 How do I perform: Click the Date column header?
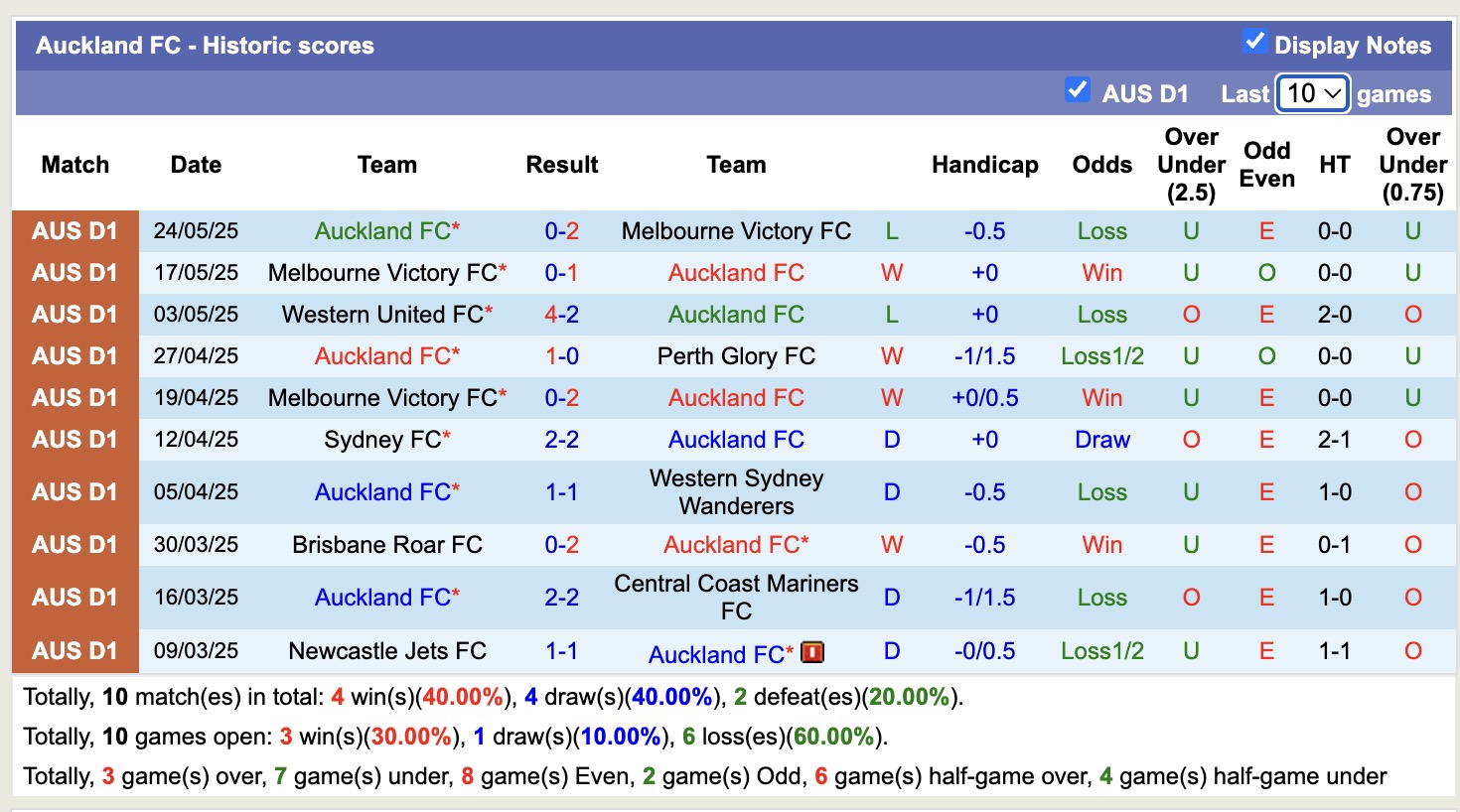(x=195, y=165)
